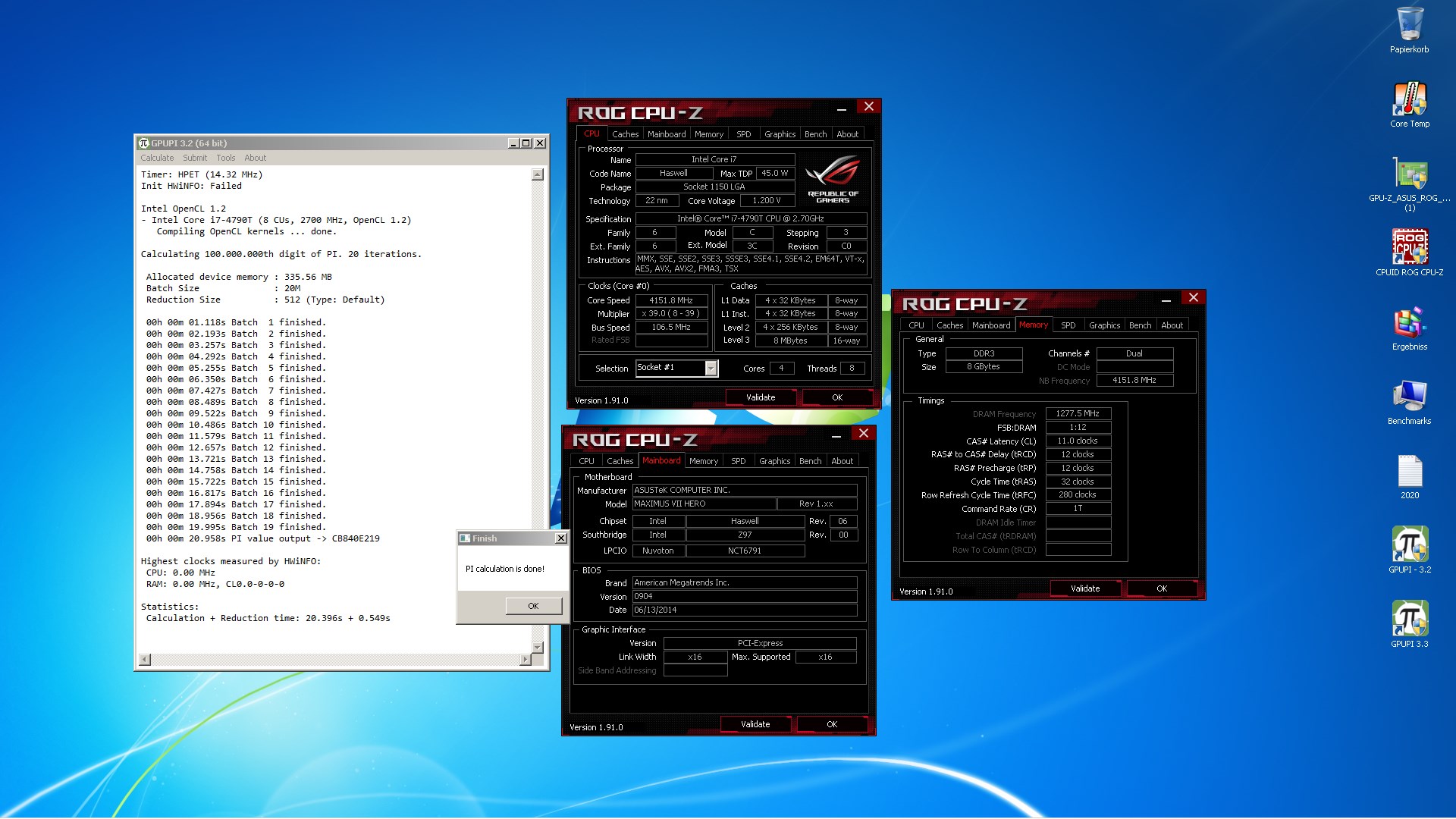Click the Core Speed 4151.8 MHz field
The width and height of the screenshot is (1456, 819).
pyautogui.click(x=671, y=300)
